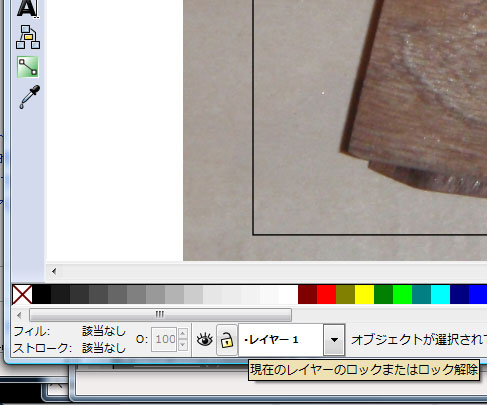Toggle current layer visibility eye icon
The image size is (487, 405).
pyautogui.click(x=204, y=340)
